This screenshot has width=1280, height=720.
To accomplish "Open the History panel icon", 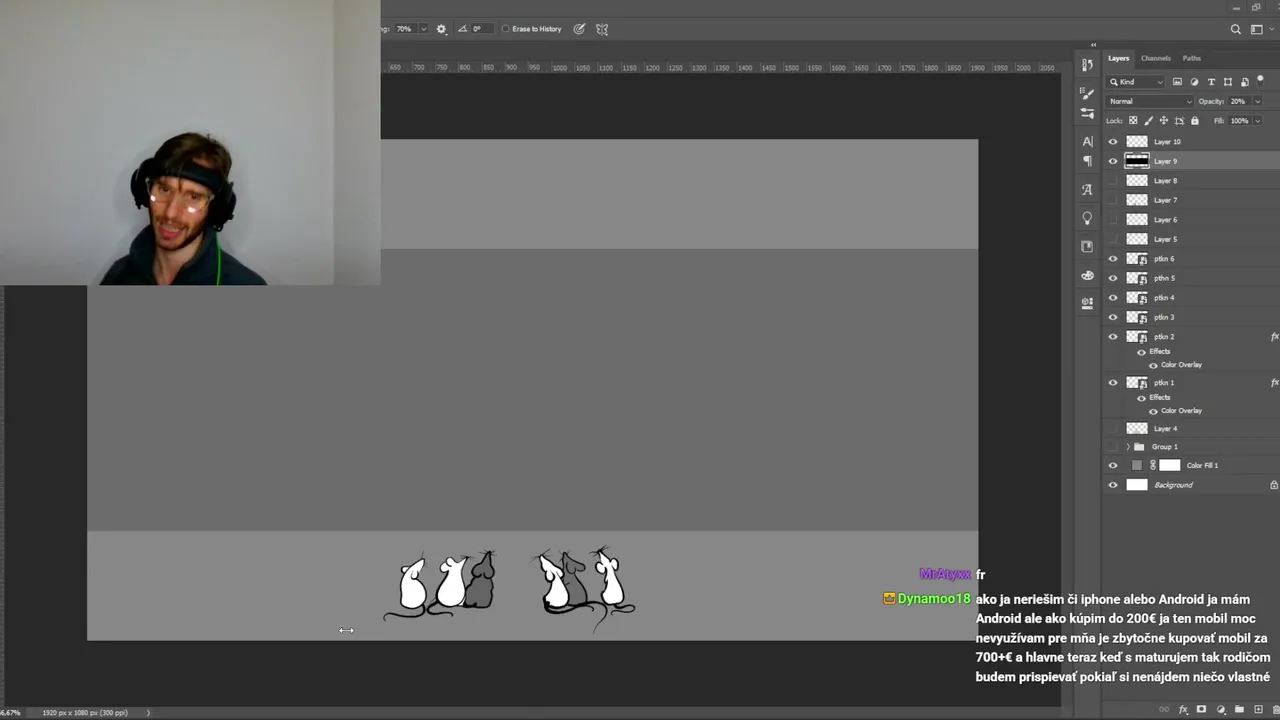I will pos(1087,65).
